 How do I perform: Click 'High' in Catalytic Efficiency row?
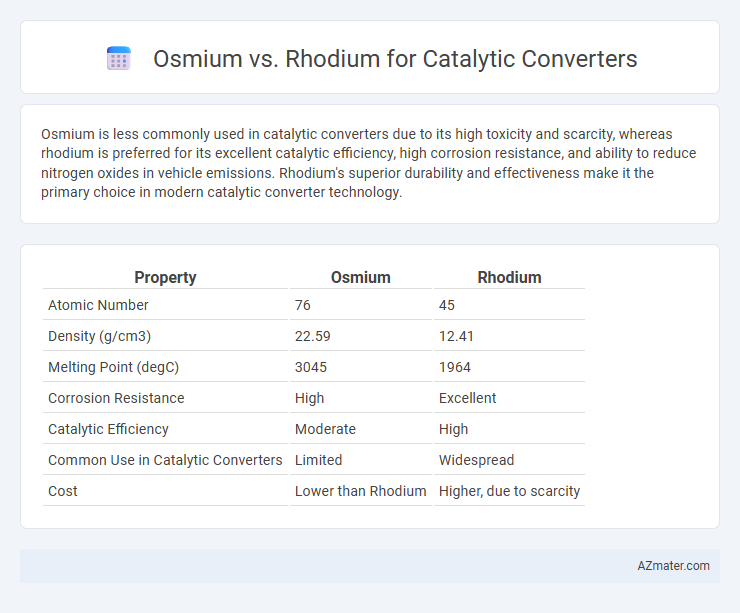pos(453,429)
